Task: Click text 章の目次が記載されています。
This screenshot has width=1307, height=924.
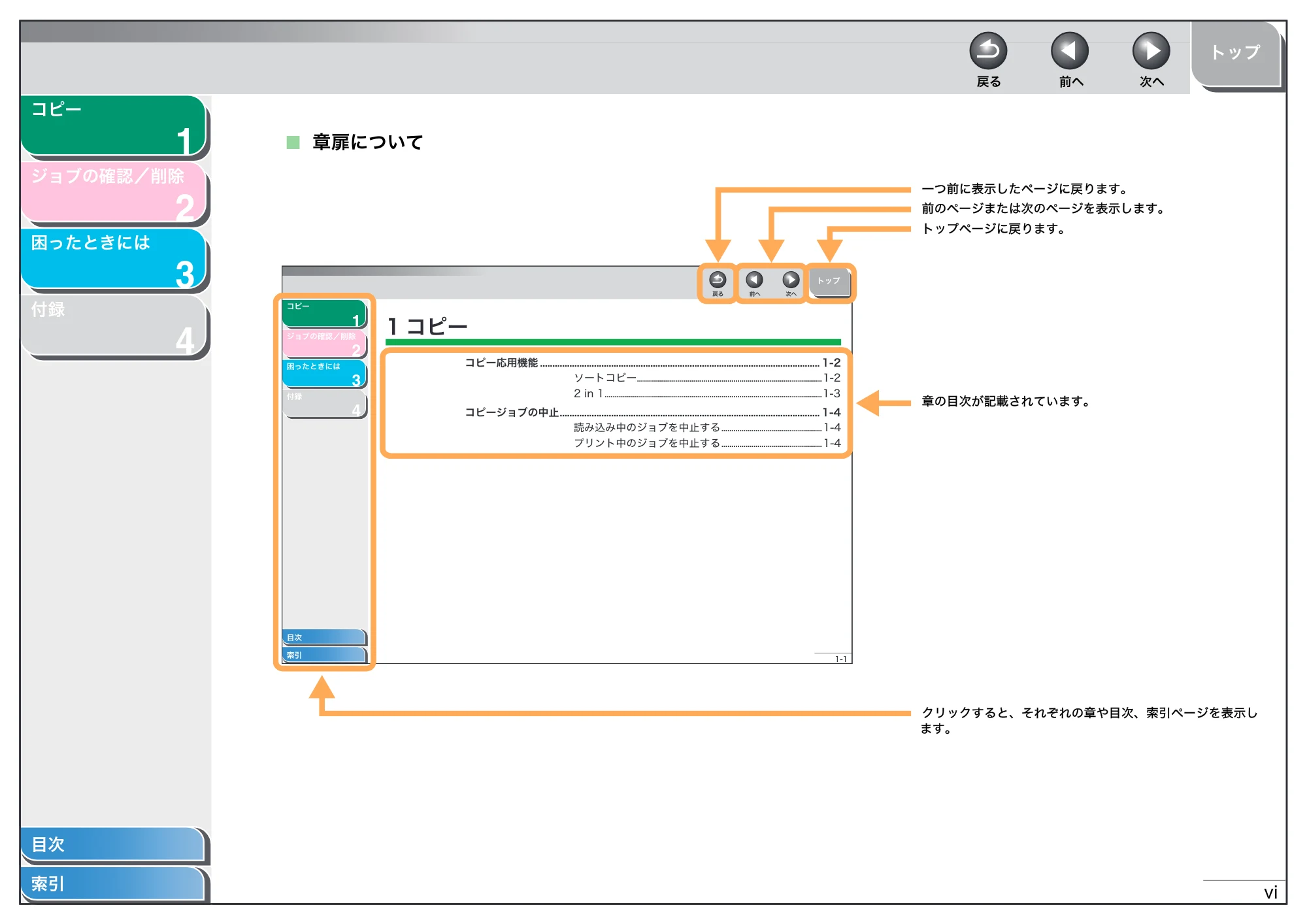Action: pos(1005,401)
